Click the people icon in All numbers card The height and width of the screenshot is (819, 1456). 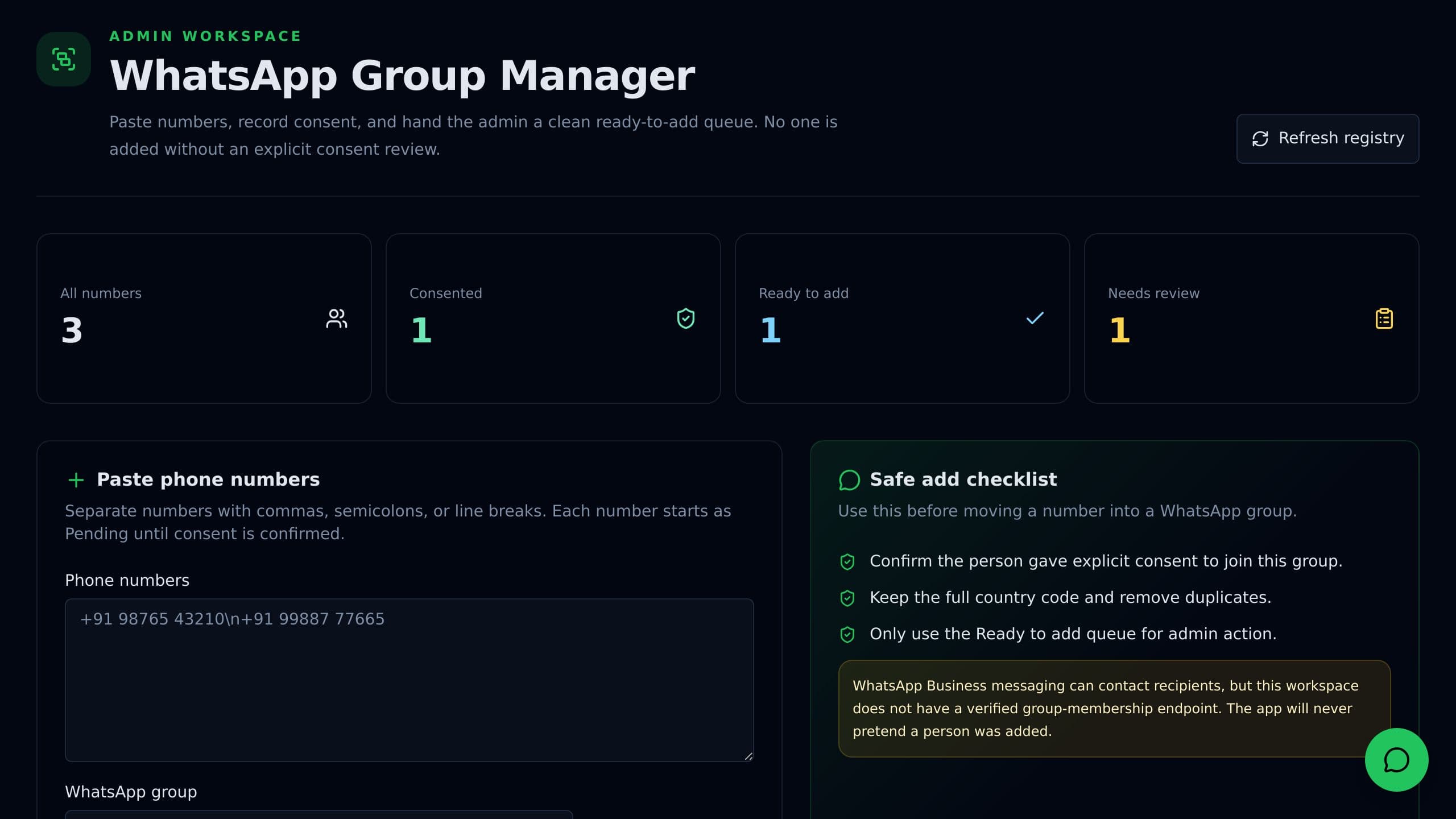(337, 318)
